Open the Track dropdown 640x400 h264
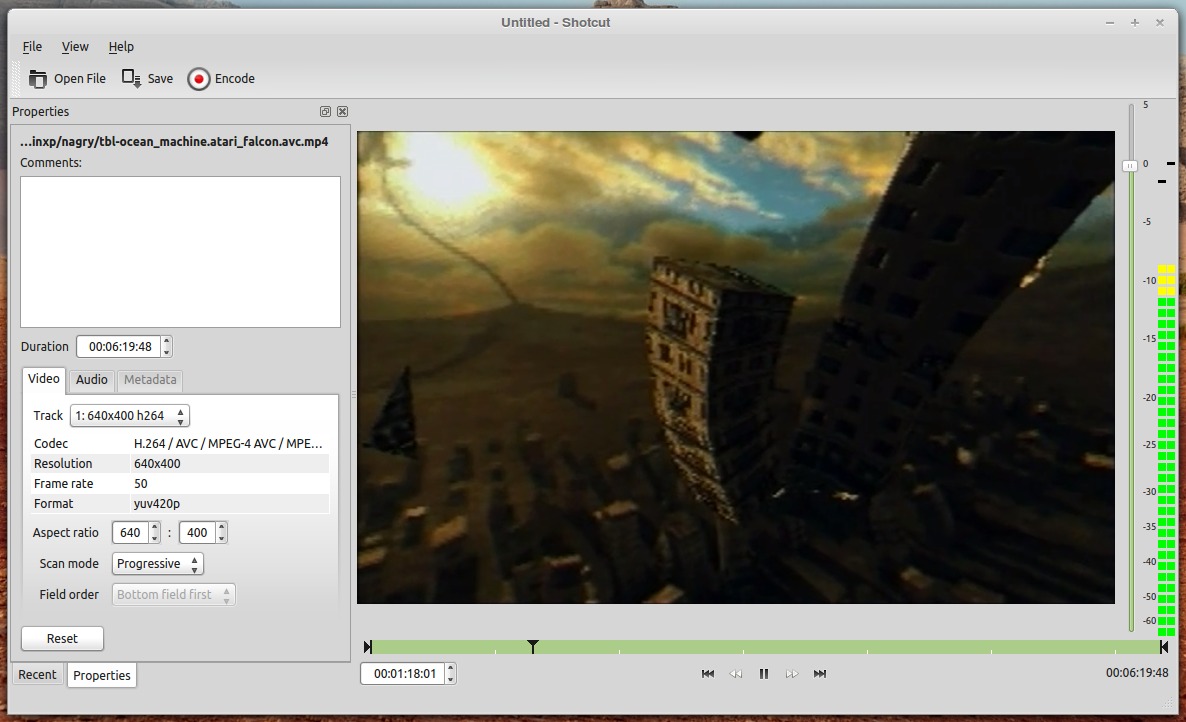 point(129,416)
